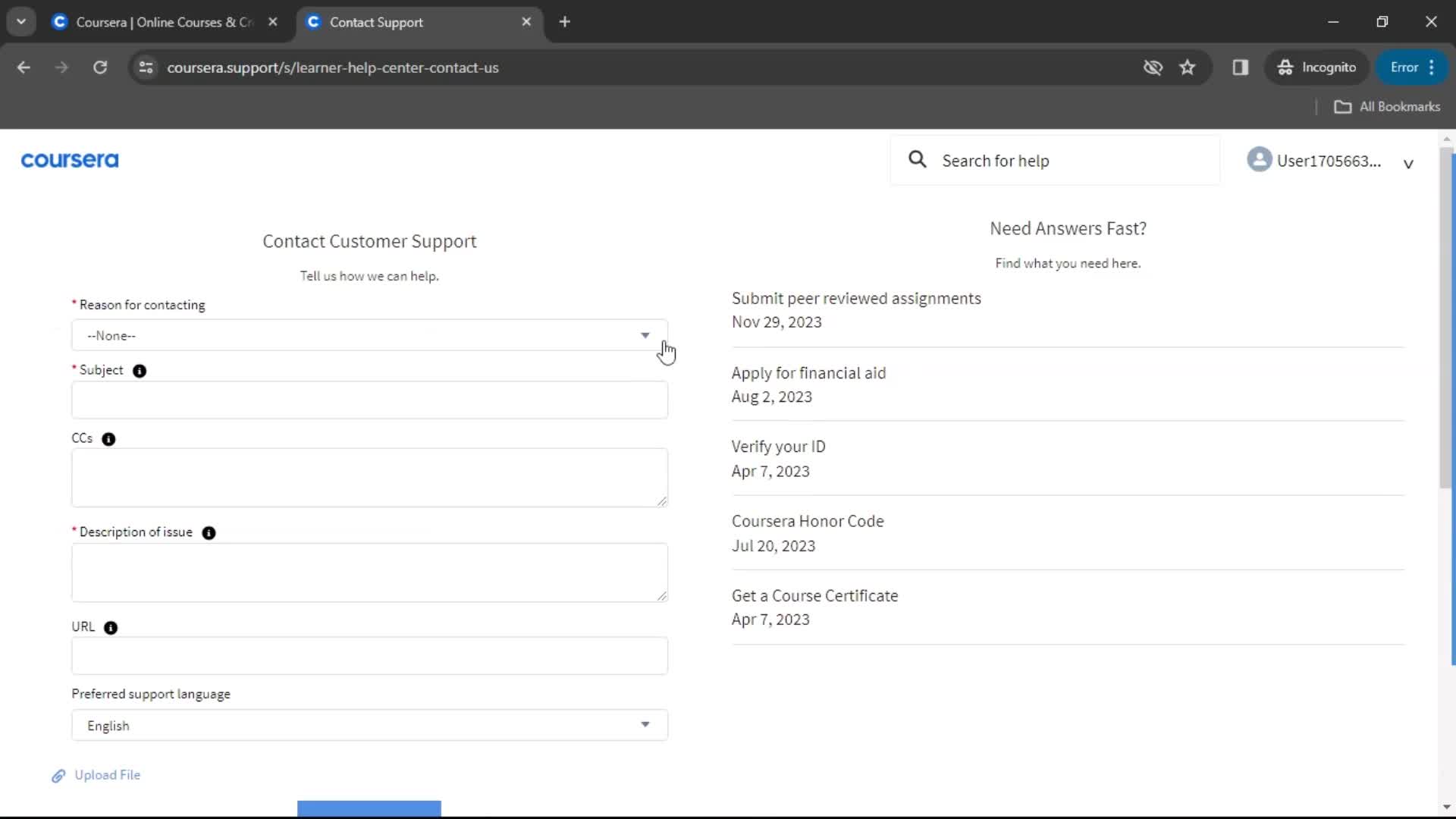Click the search magnifier icon
Screen dimensions: 1456x819
(917, 159)
